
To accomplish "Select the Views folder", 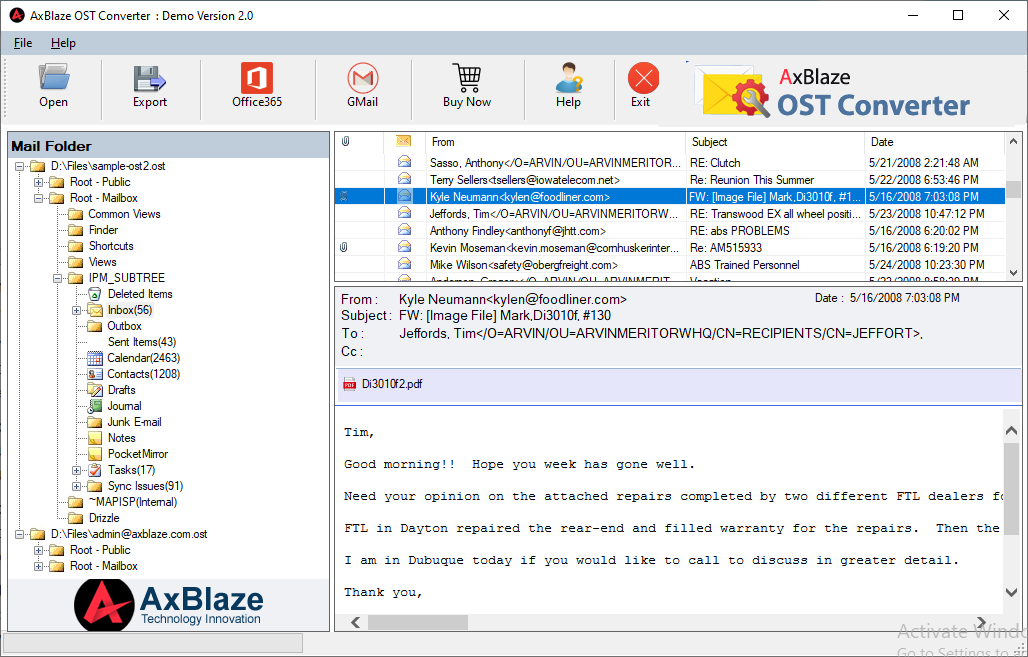I will click(102, 262).
